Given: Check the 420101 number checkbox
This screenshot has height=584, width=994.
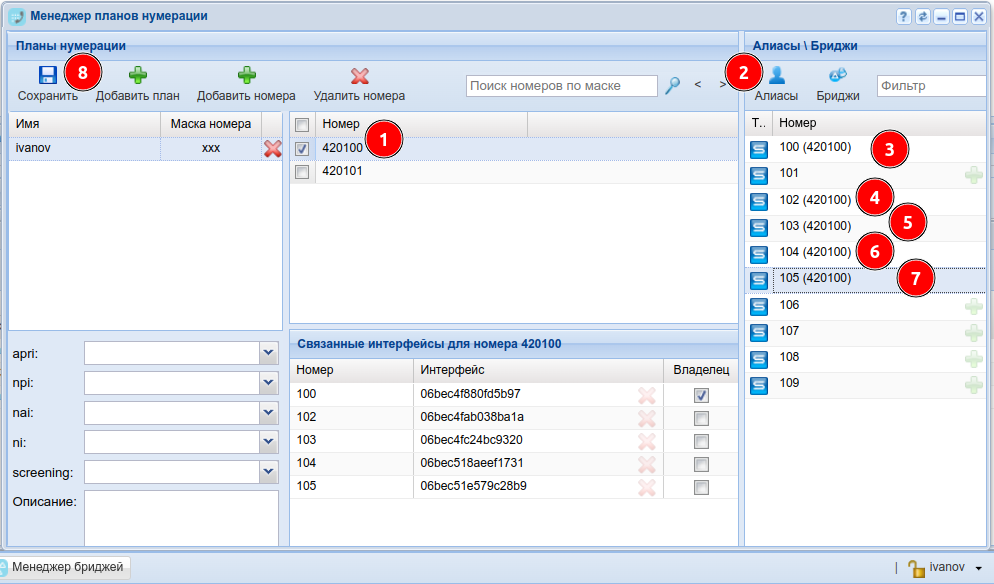Looking at the screenshot, I should [302, 172].
